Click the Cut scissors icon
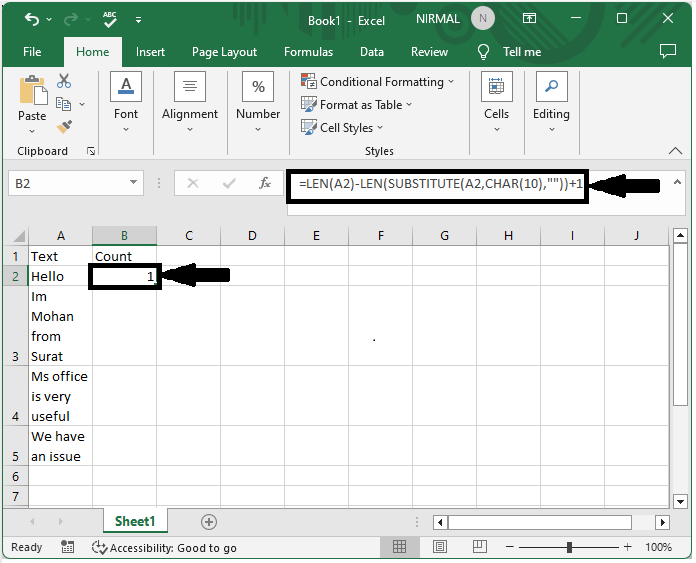 64,81
